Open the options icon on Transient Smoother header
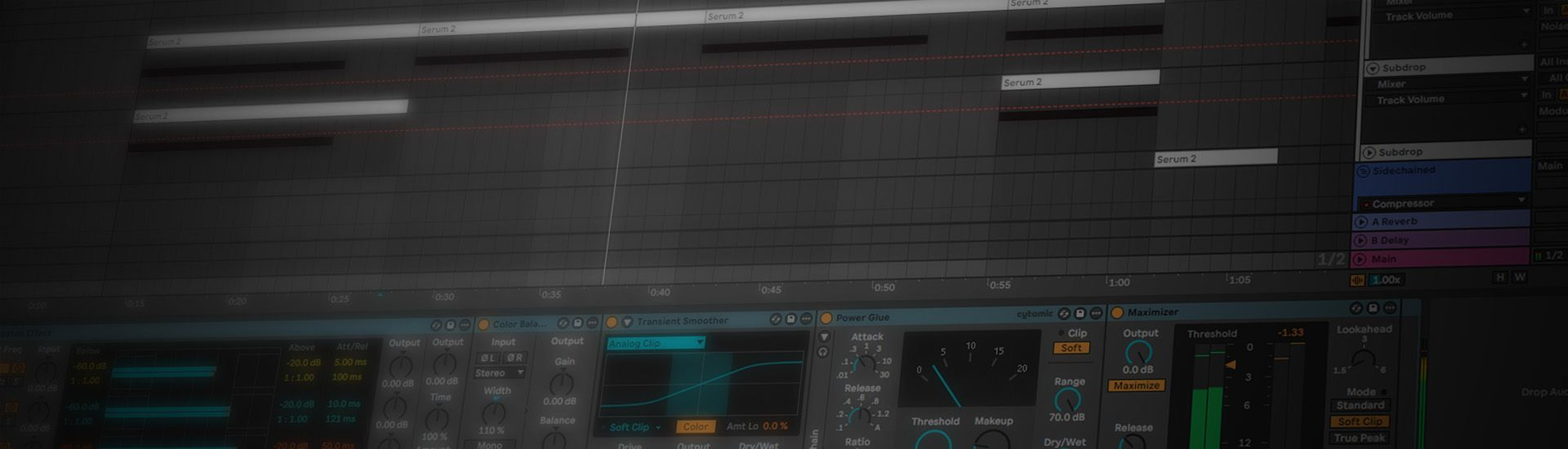This screenshot has width=1568, height=449. 806,318
